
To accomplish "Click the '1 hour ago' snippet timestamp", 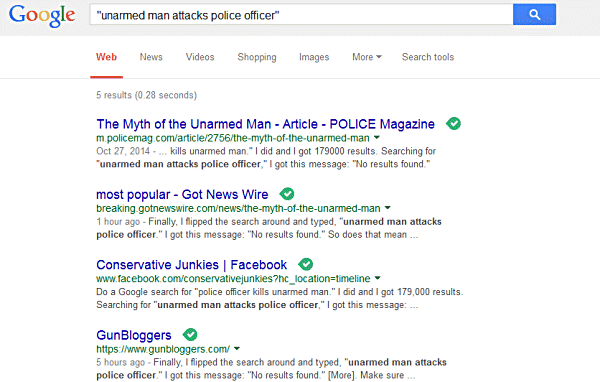I will pyautogui.click(x=118, y=222).
